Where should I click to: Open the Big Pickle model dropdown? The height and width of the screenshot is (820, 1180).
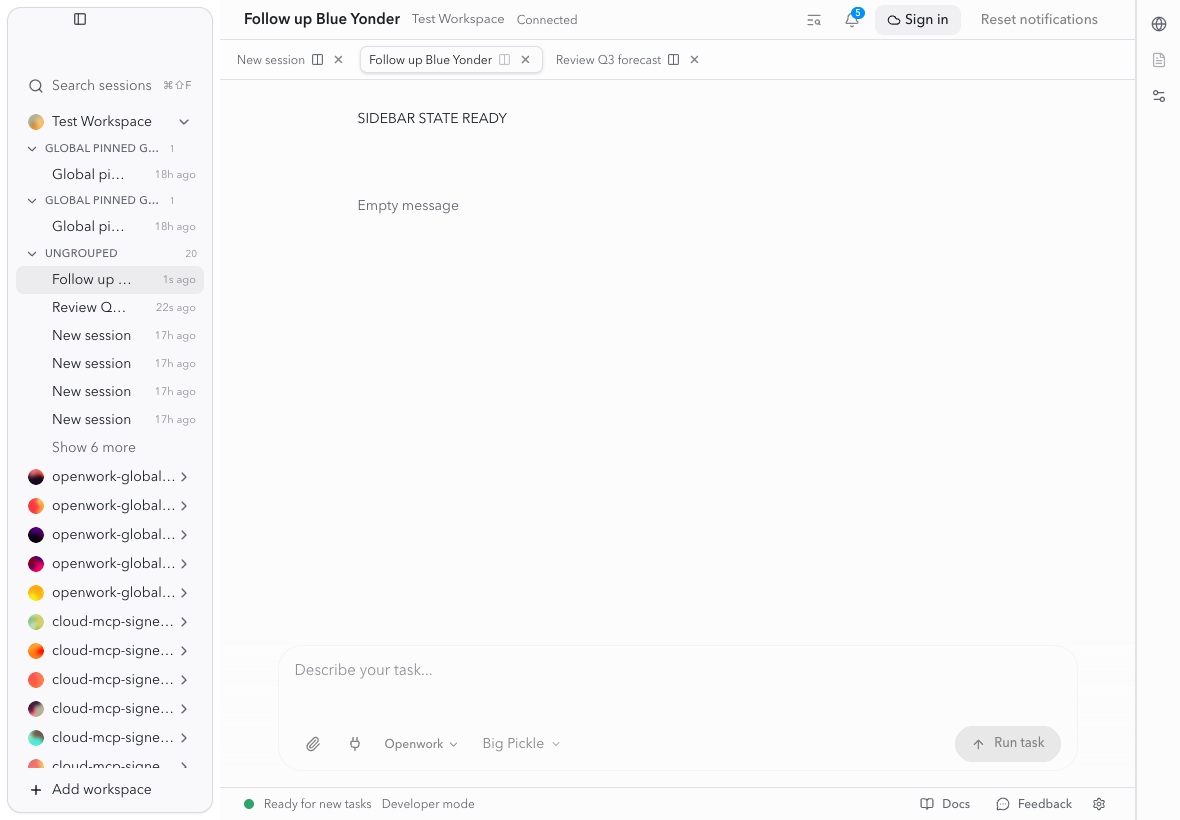(x=521, y=744)
